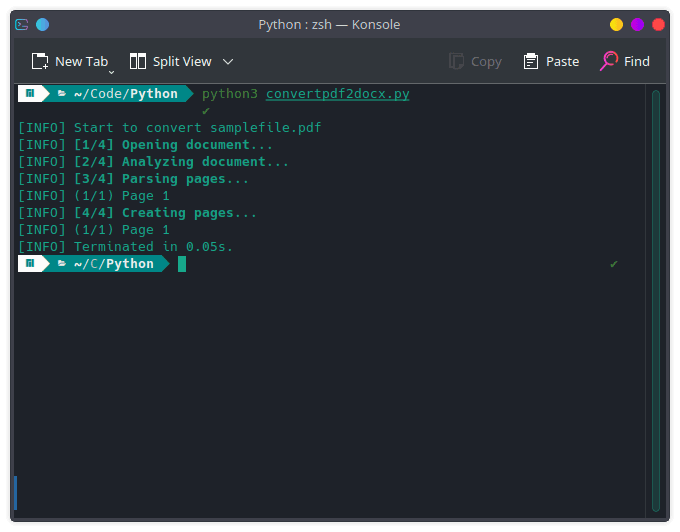Click "(1/1) Page 1" under Creating pages
The image size is (680, 532).
(121, 229)
